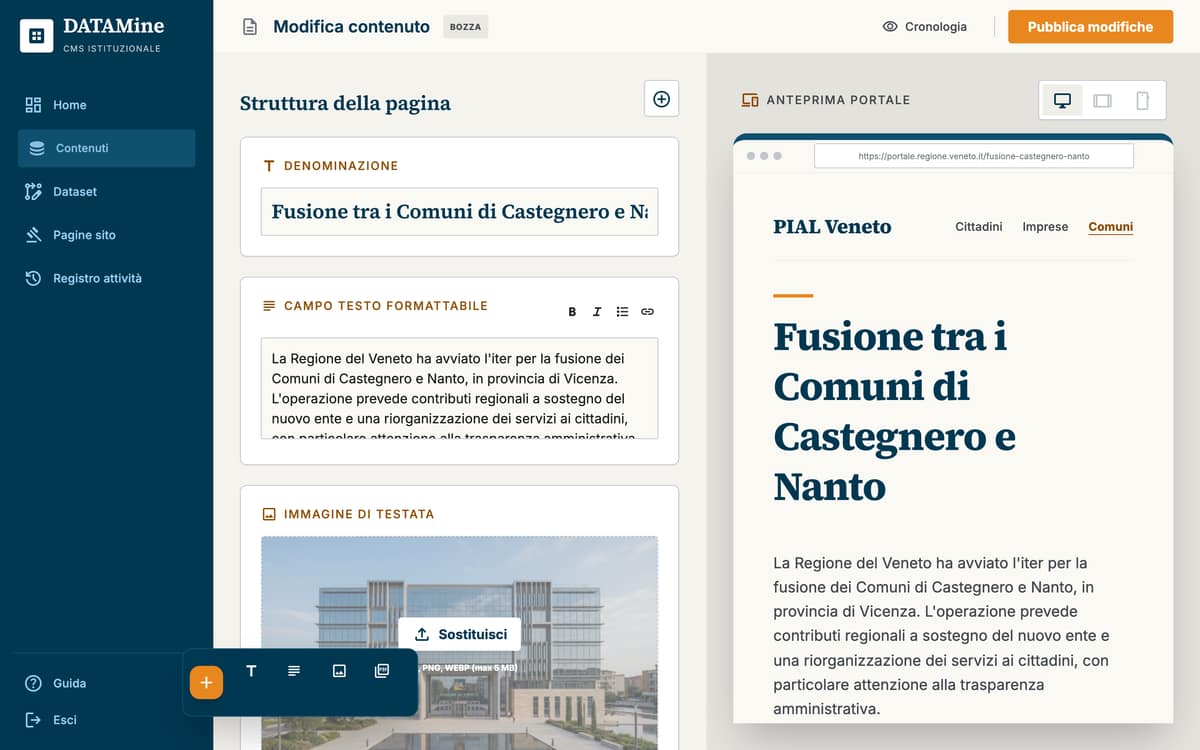Open Home in the sidebar
This screenshot has height=750, width=1200.
coord(106,105)
